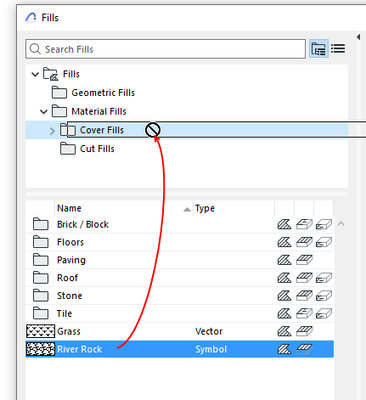Screen dimensions: 366x400
Task: Click cut fill icon in Stone row
Action: point(324,296)
